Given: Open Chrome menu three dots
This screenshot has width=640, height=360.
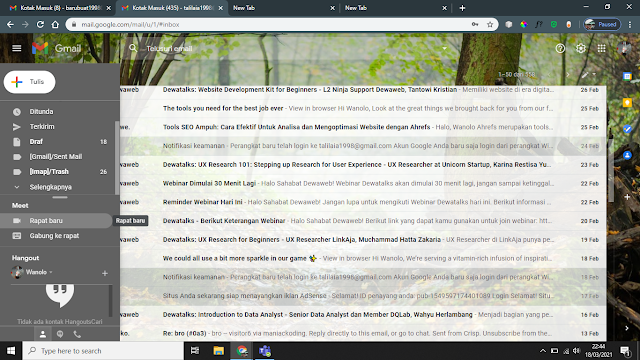Looking at the screenshot, I should (630, 24).
